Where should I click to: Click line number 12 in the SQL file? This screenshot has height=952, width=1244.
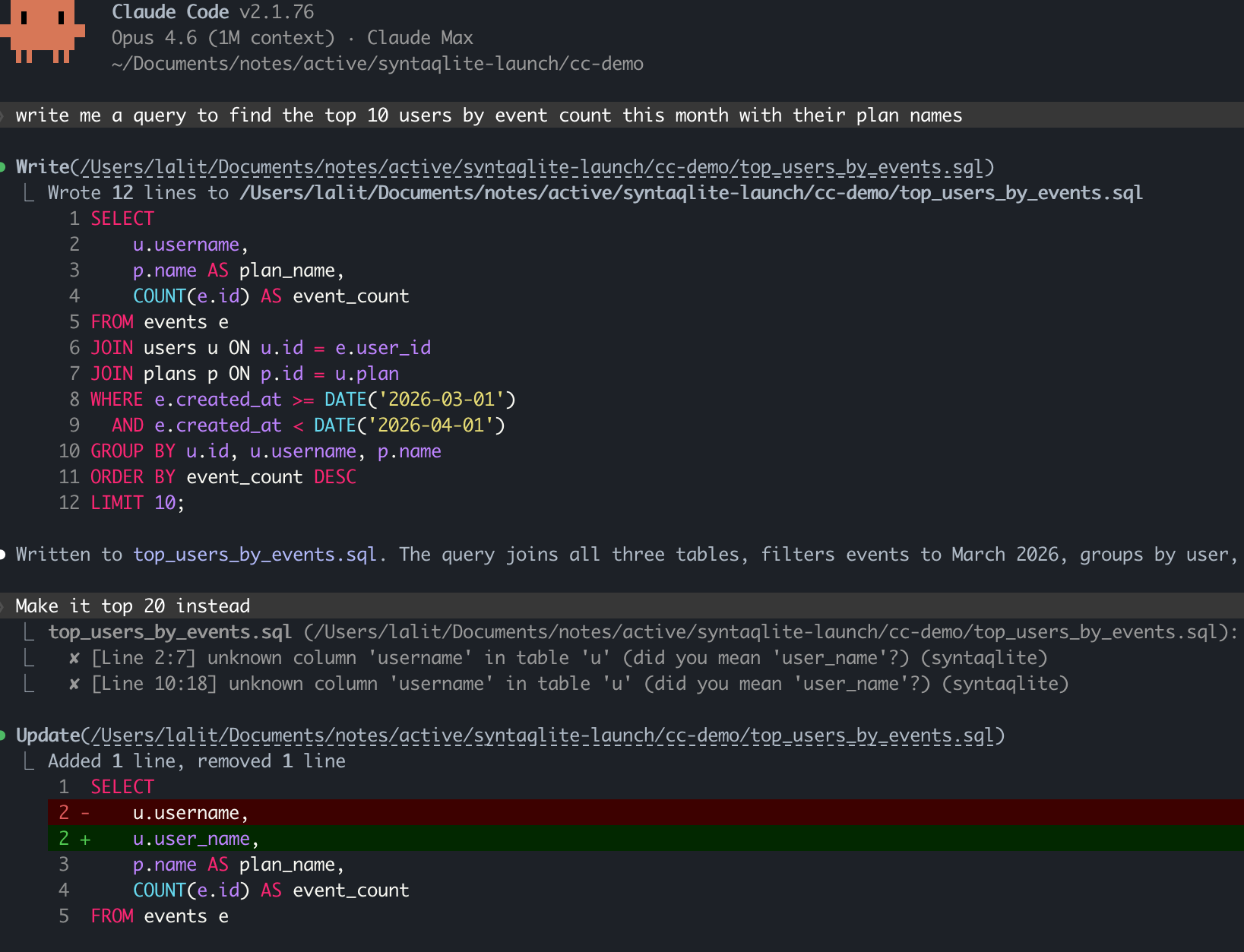coord(69,502)
